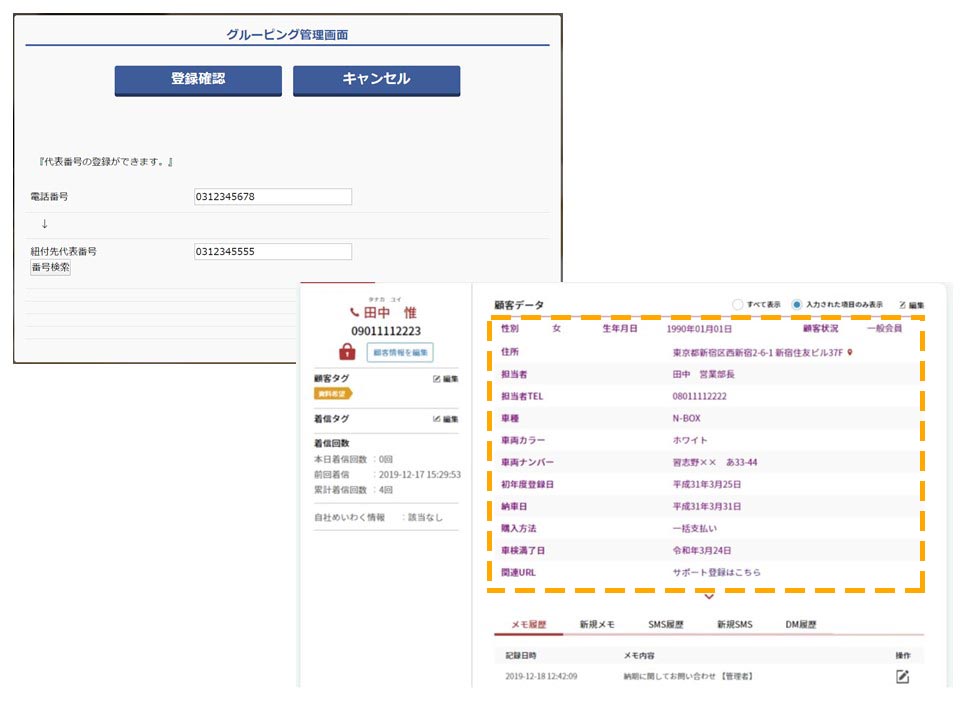The width and height of the screenshot is (960, 720).
Task: Click the 資料希望 orange tag
Action: click(x=332, y=394)
